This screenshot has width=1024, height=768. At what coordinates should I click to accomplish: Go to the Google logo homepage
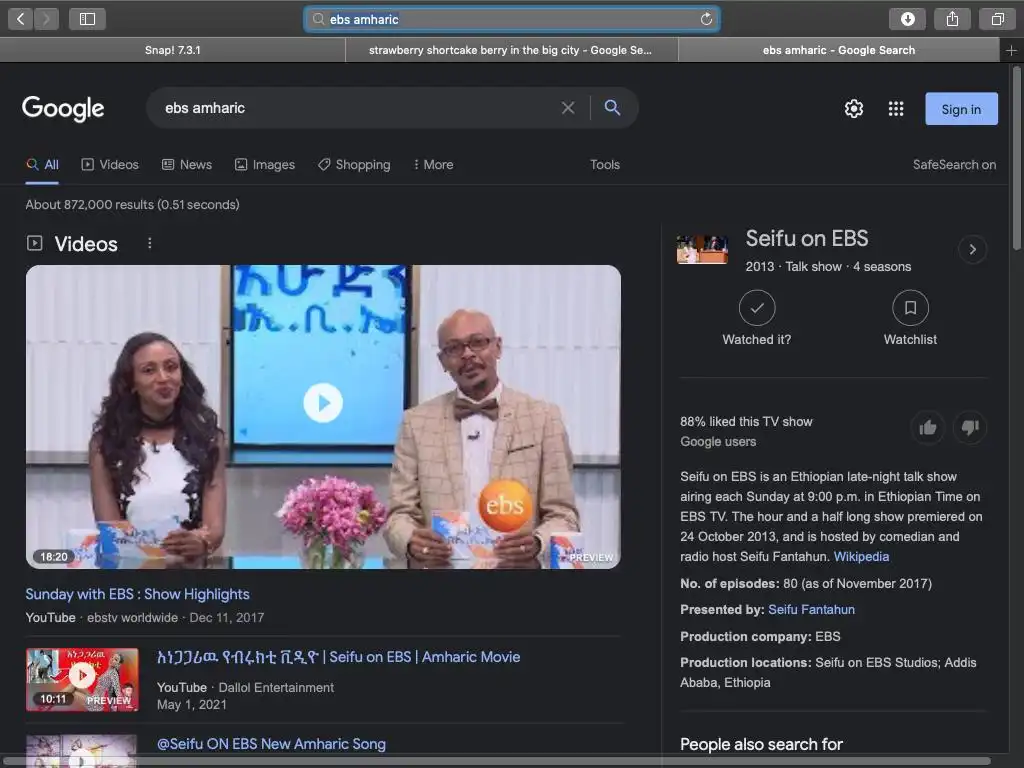(63, 108)
